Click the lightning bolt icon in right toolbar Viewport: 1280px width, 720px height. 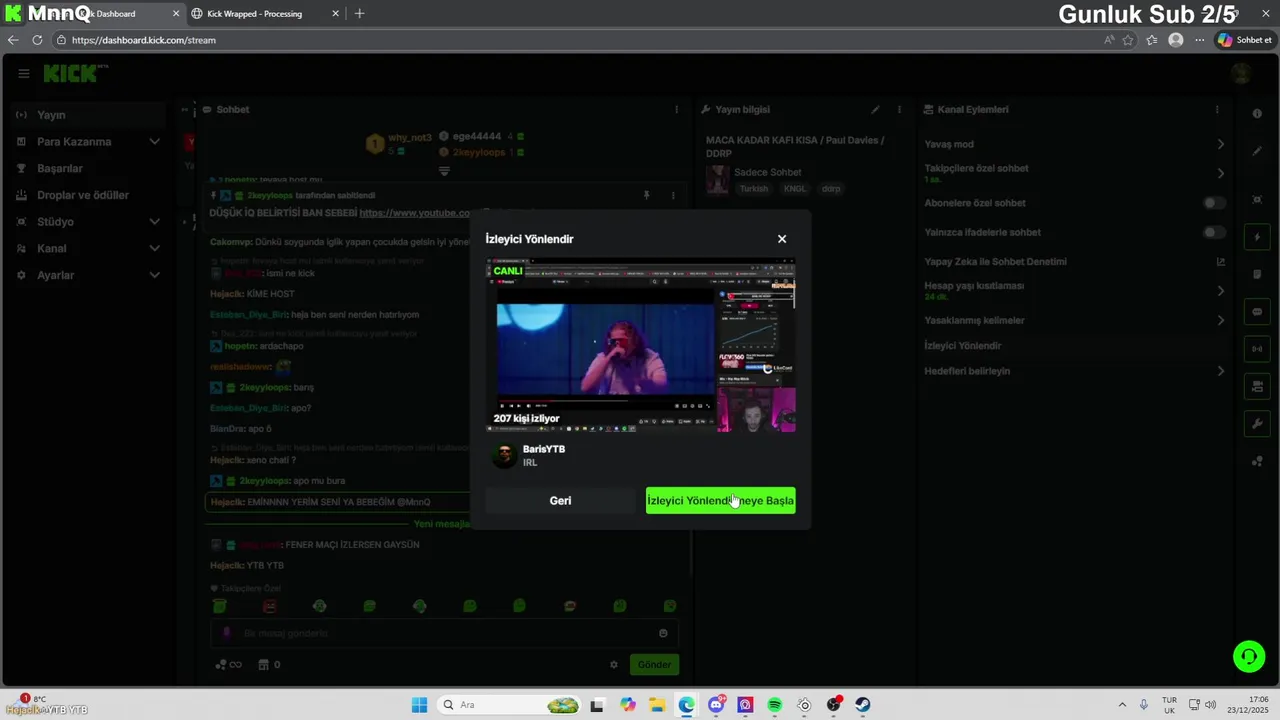click(1257, 237)
